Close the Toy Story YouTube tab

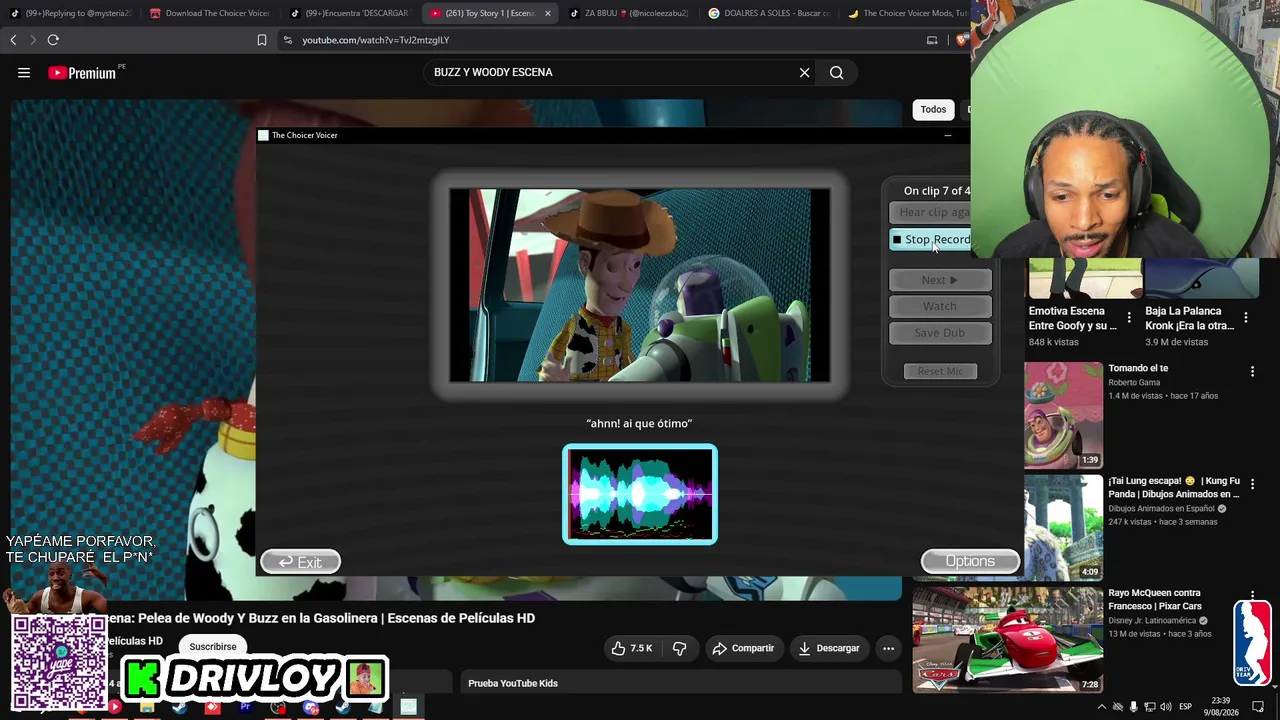click(548, 13)
